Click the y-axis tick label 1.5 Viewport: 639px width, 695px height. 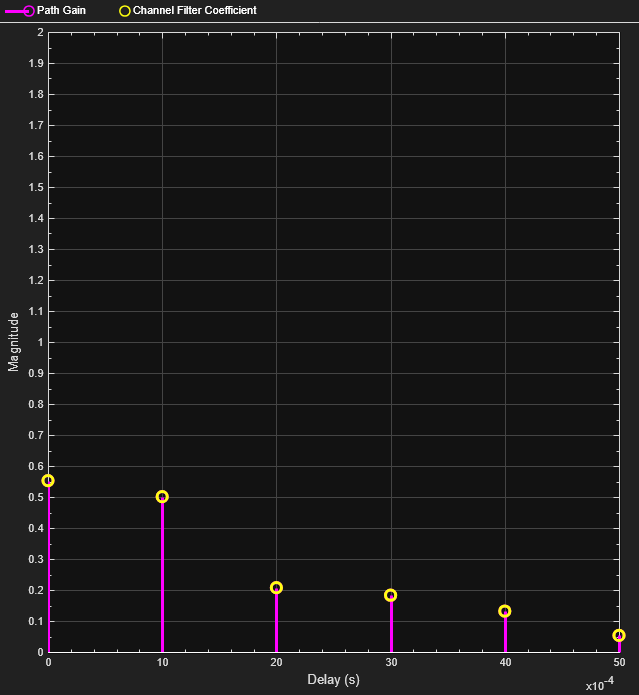(36, 187)
